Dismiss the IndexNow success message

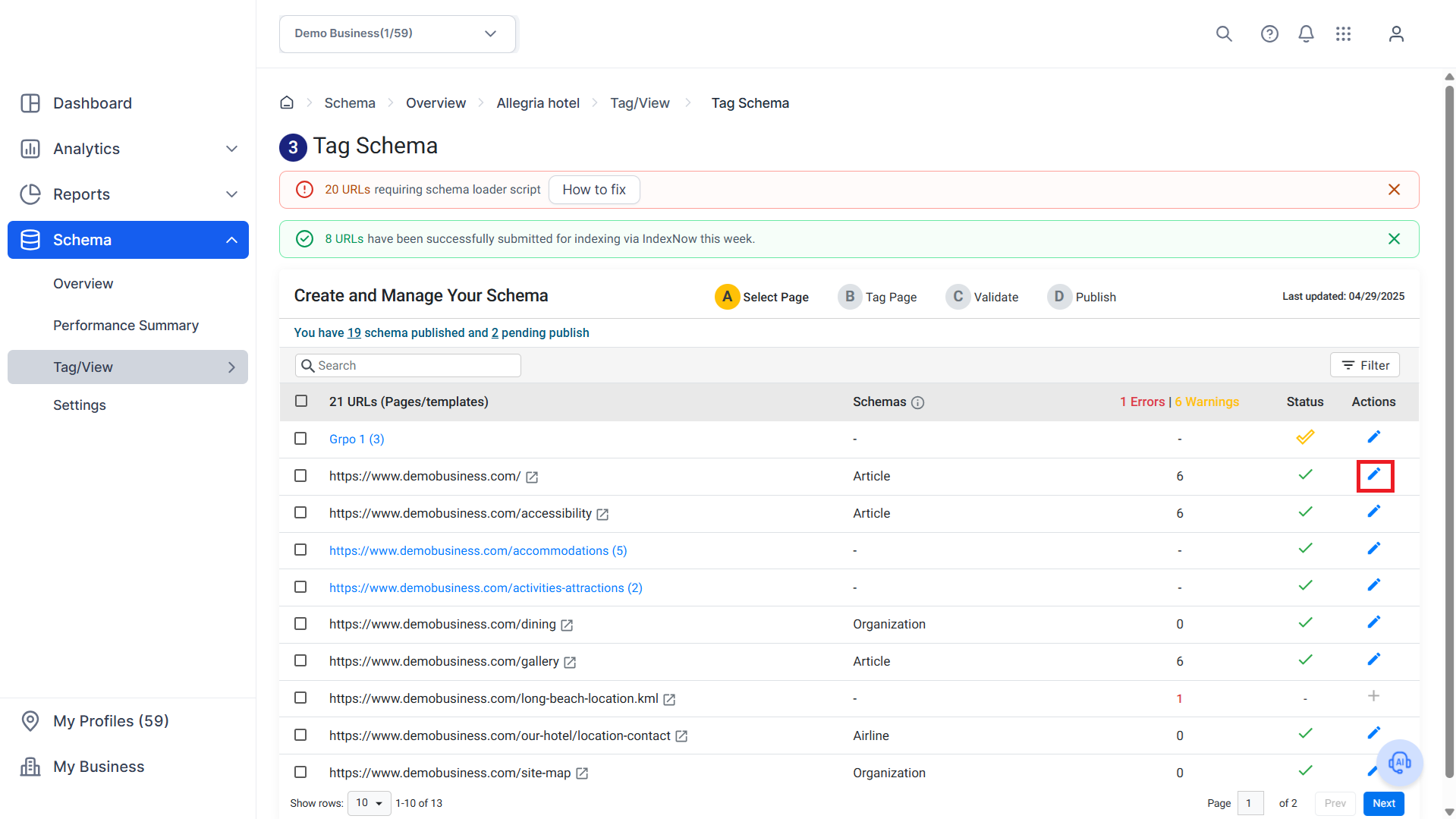(x=1394, y=239)
